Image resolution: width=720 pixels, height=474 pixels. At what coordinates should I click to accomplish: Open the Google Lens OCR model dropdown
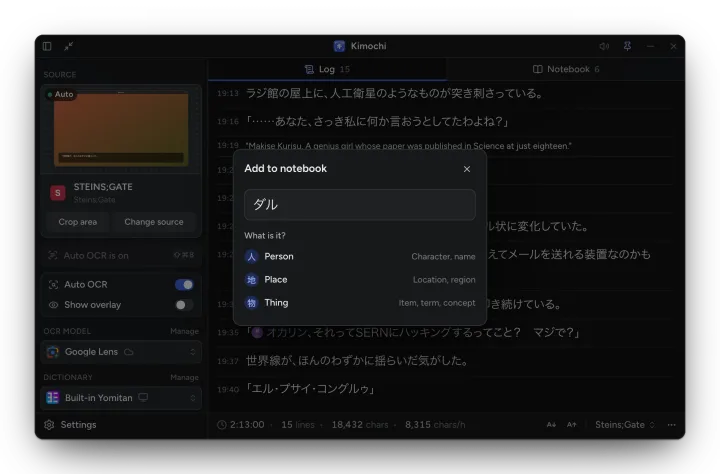(121, 352)
